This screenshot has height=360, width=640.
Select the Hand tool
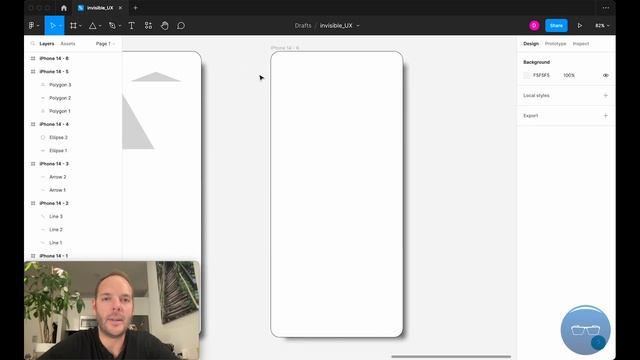pyautogui.click(x=164, y=25)
